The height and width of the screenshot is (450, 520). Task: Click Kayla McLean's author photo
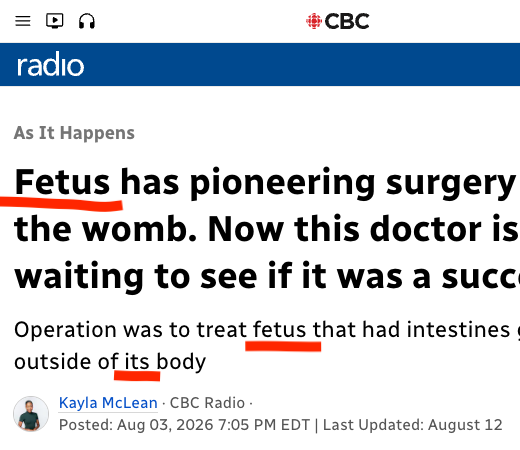pyautogui.click(x=31, y=414)
